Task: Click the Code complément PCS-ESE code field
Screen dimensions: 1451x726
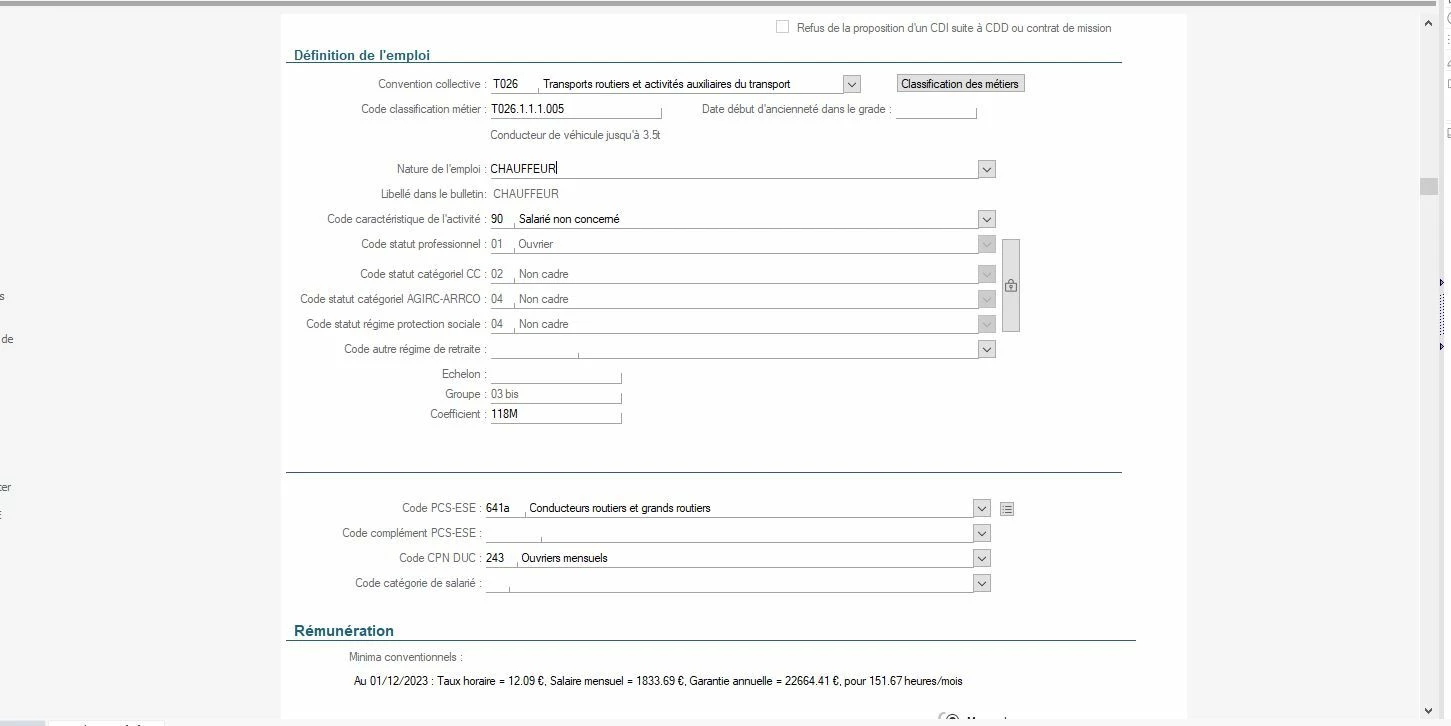Action: pos(513,533)
